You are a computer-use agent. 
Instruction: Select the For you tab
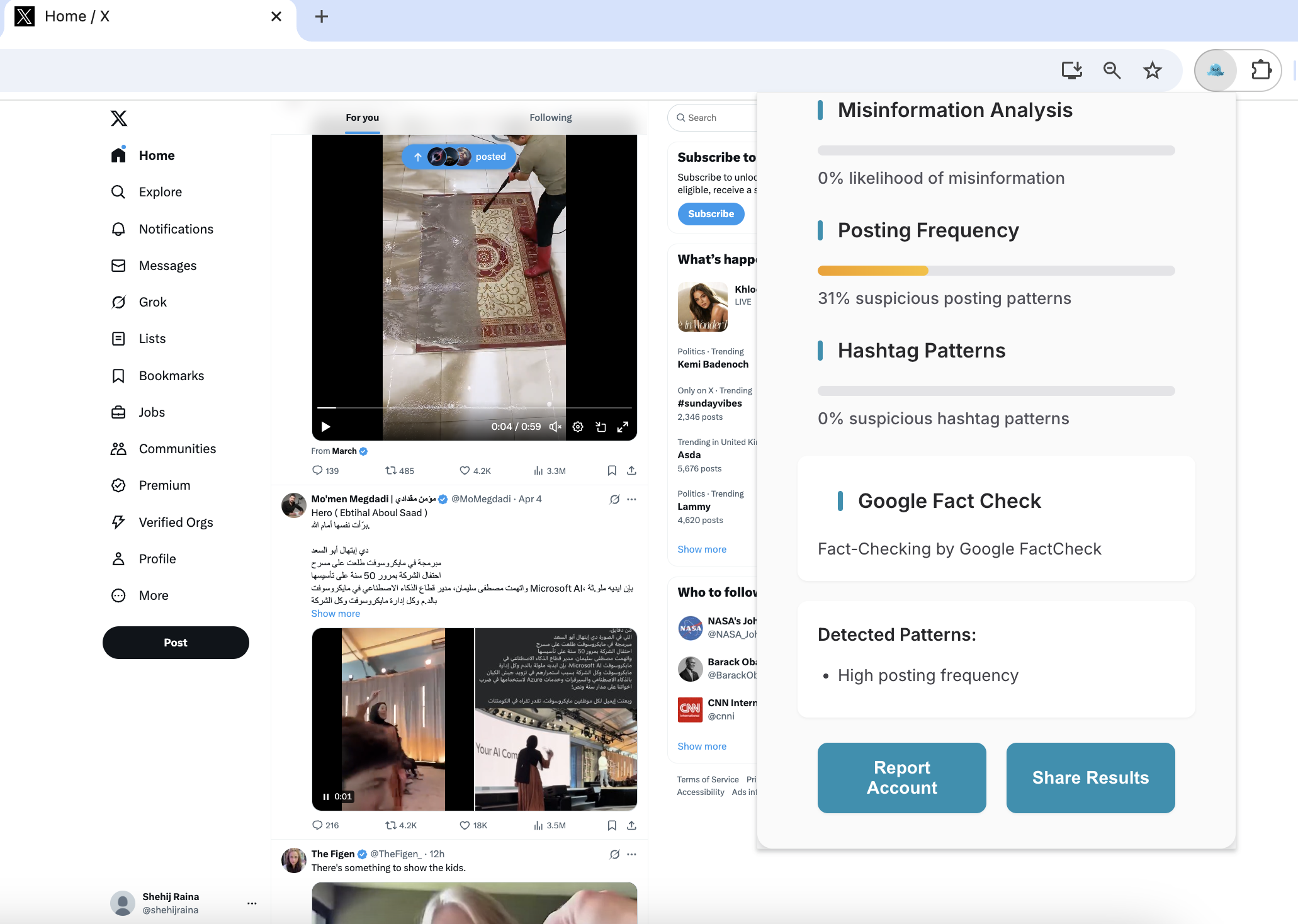pyautogui.click(x=362, y=118)
